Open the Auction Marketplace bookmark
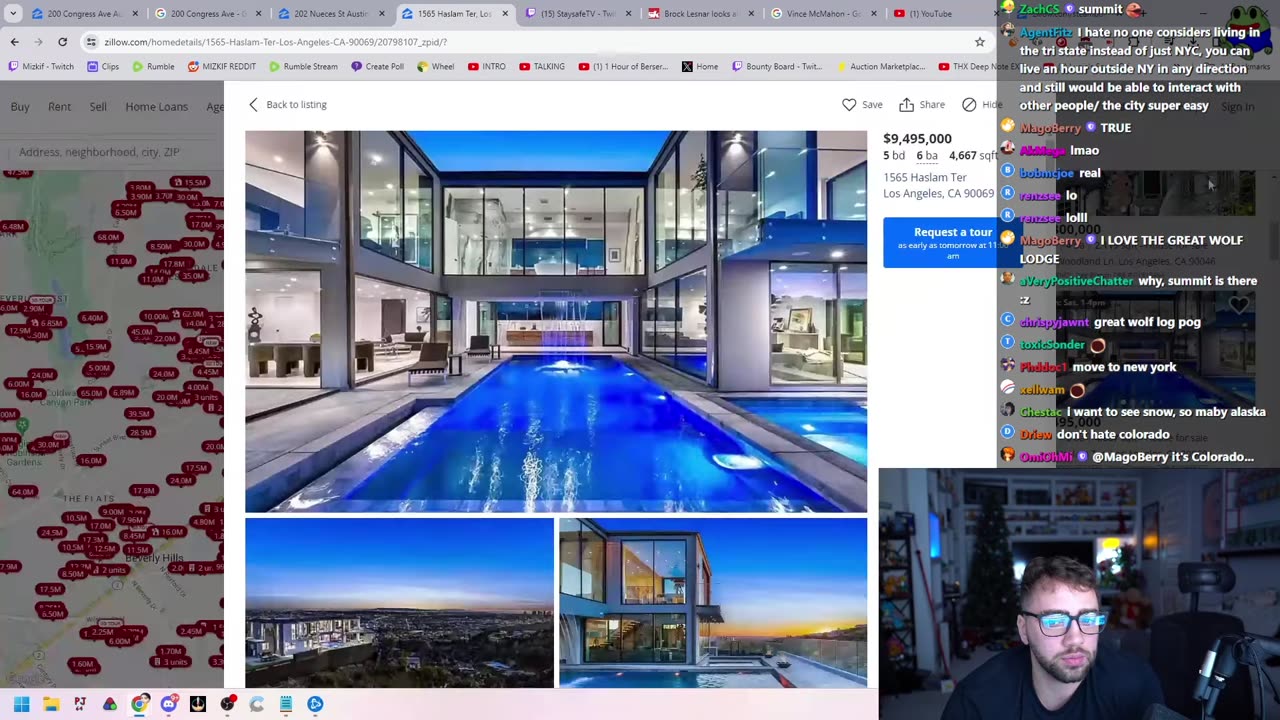 [x=880, y=67]
